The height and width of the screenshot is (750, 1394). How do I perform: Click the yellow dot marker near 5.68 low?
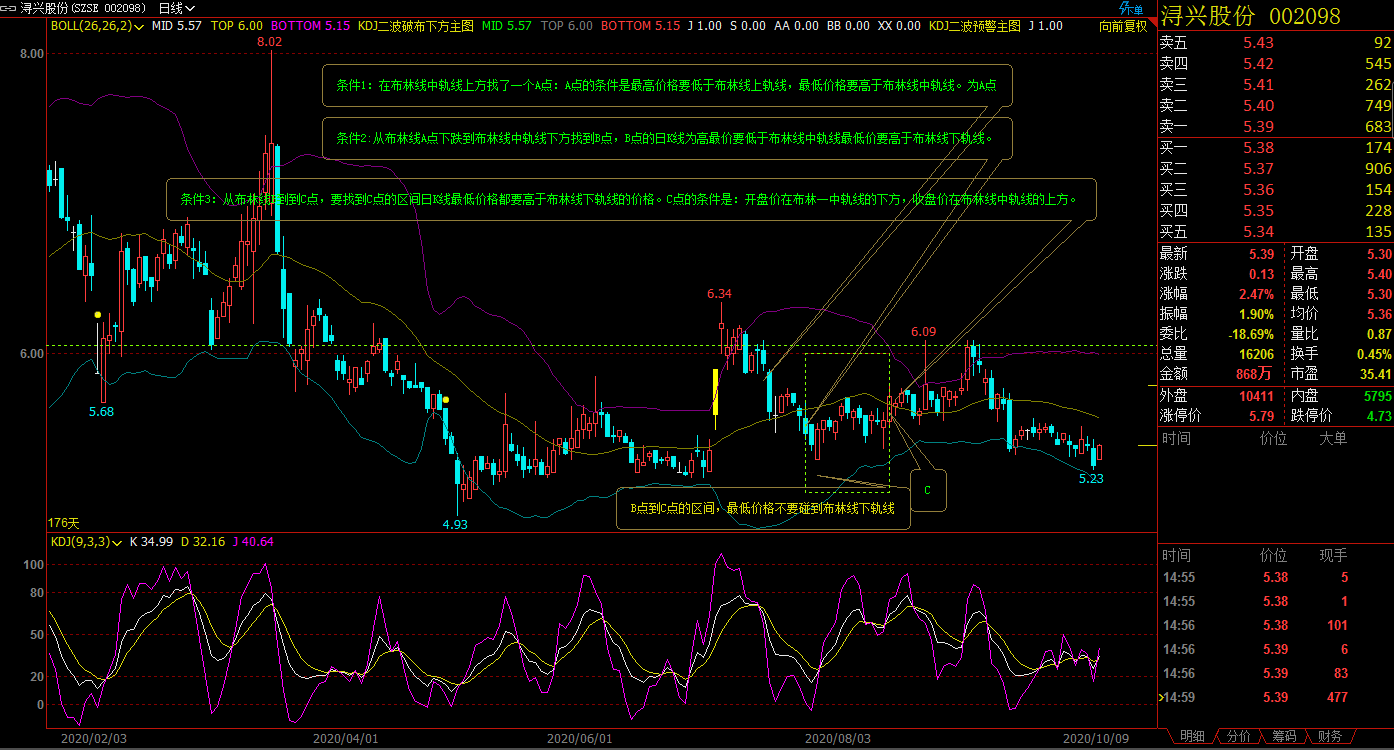pos(97,315)
